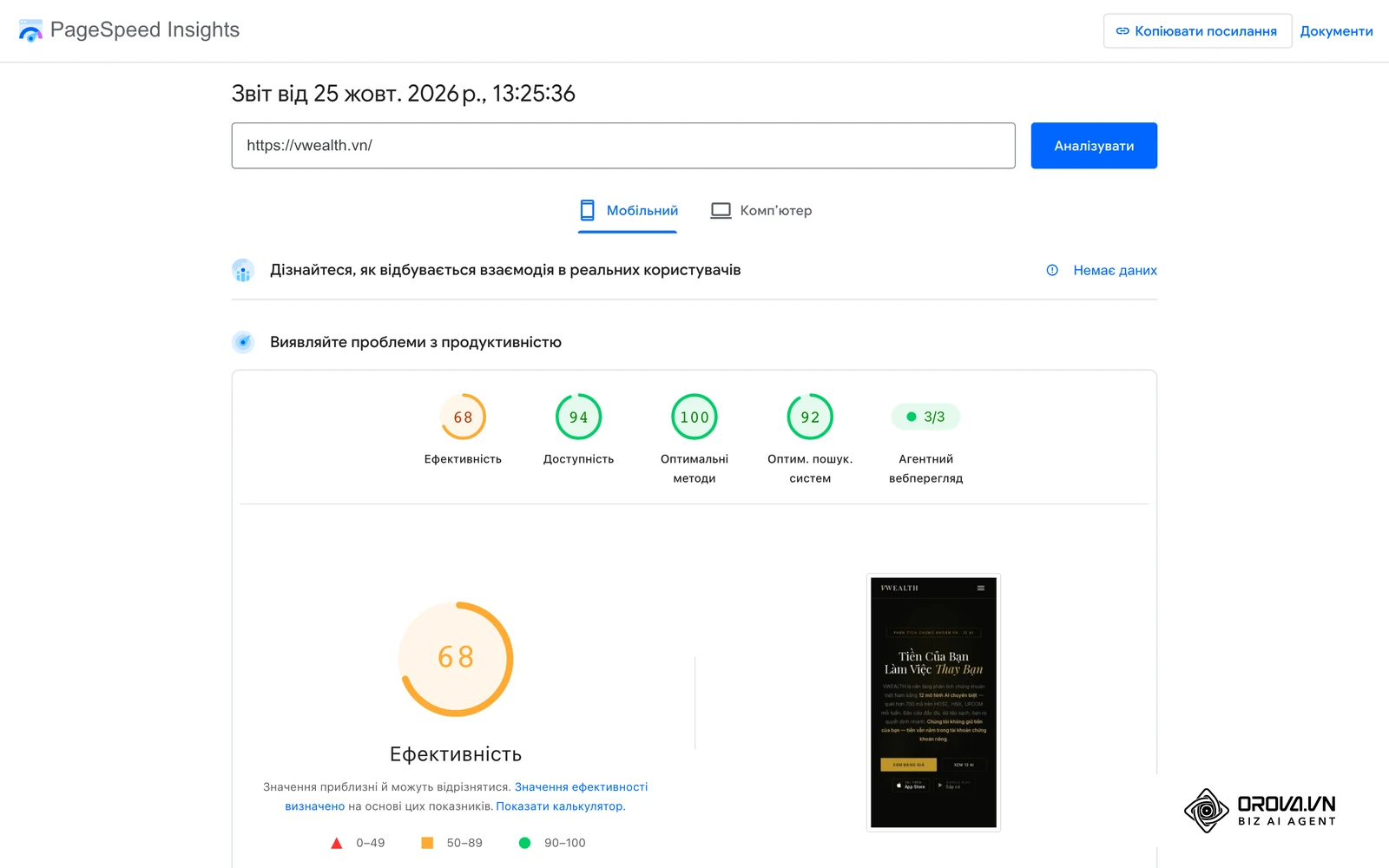This screenshot has height=868, width=1389.
Task: Click the green circle 90–100 legend icon
Action: click(524, 843)
